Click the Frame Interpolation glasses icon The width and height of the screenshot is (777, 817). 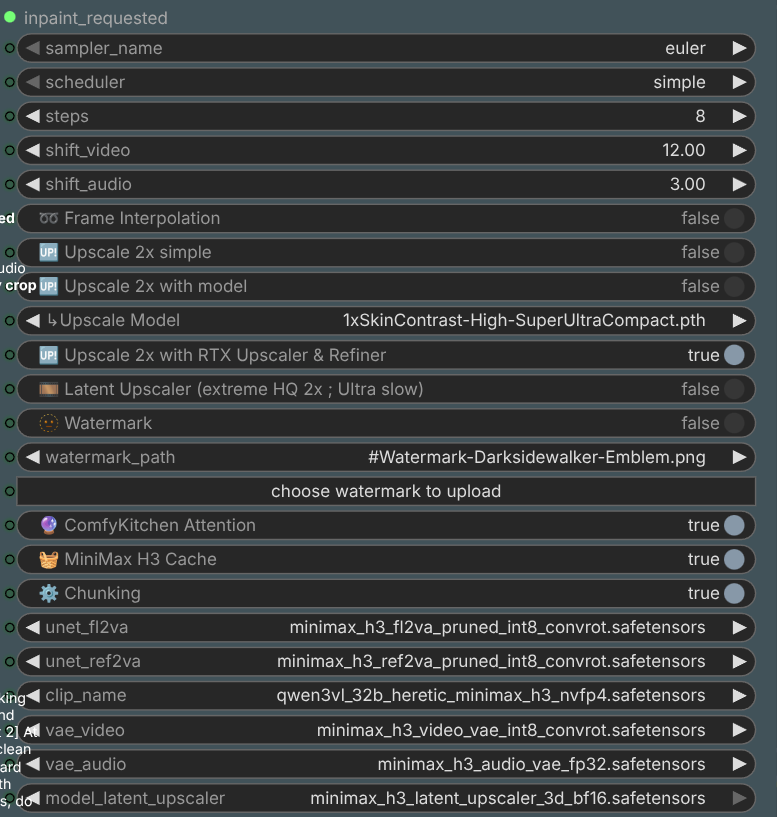point(48,218)
